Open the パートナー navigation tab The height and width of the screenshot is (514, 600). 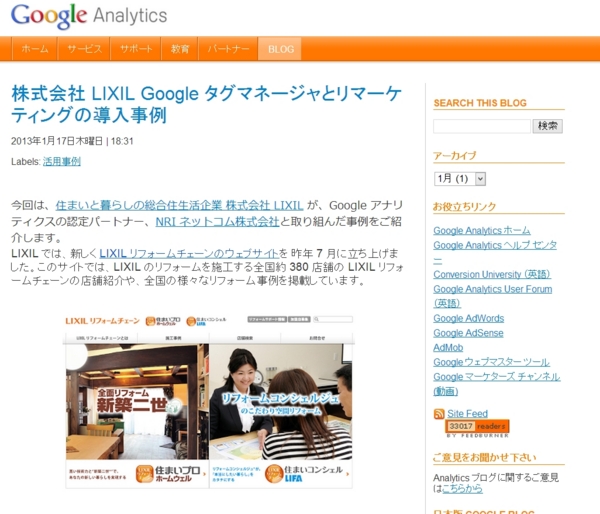tap(228, 49)
